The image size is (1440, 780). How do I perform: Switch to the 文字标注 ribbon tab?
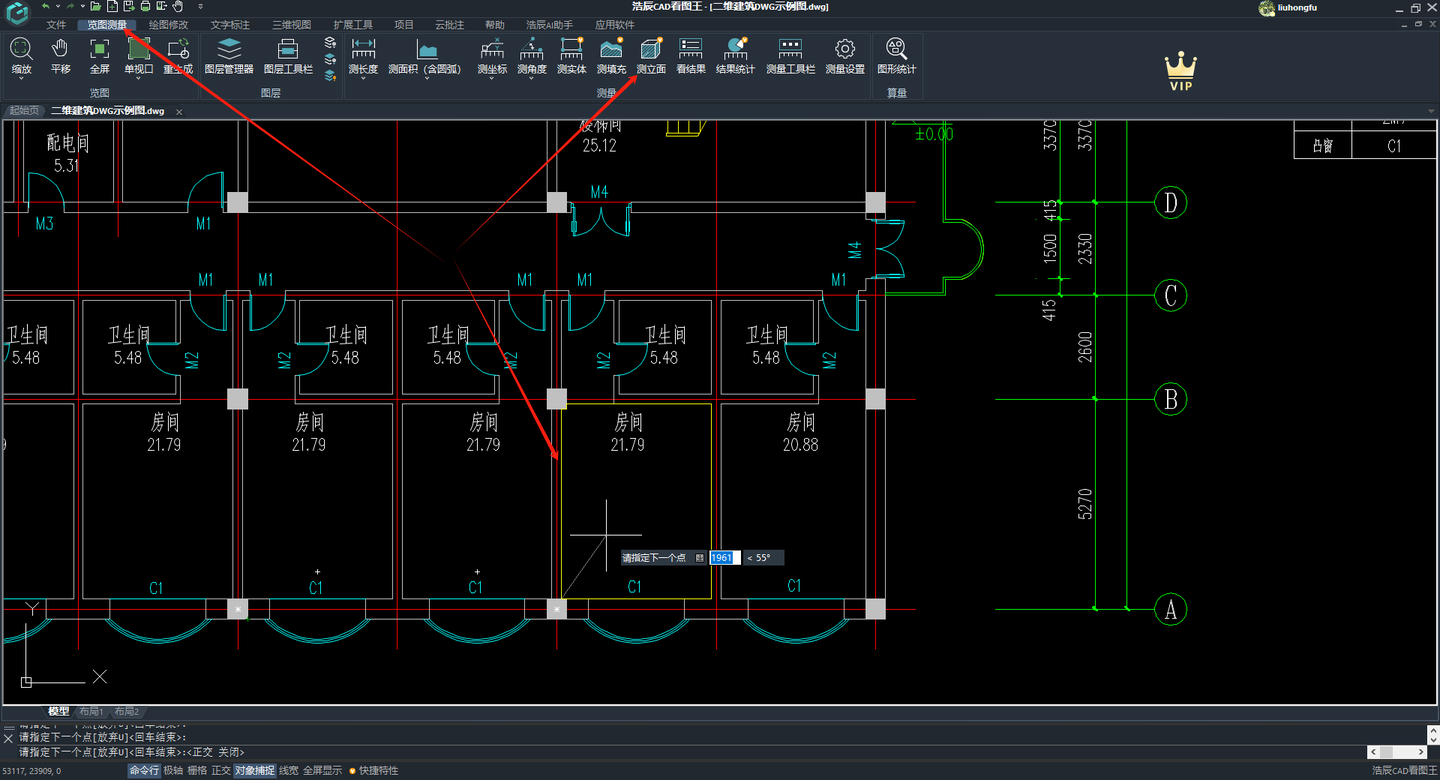230,24
